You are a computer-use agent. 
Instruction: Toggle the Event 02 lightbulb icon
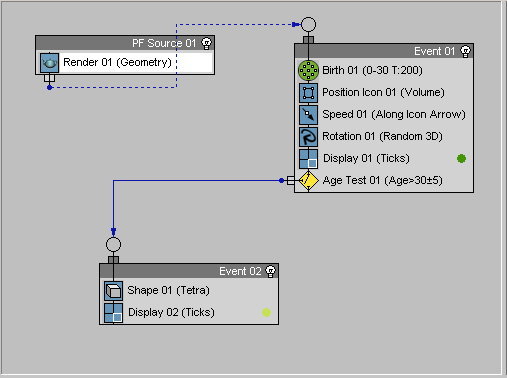point(270,271)
